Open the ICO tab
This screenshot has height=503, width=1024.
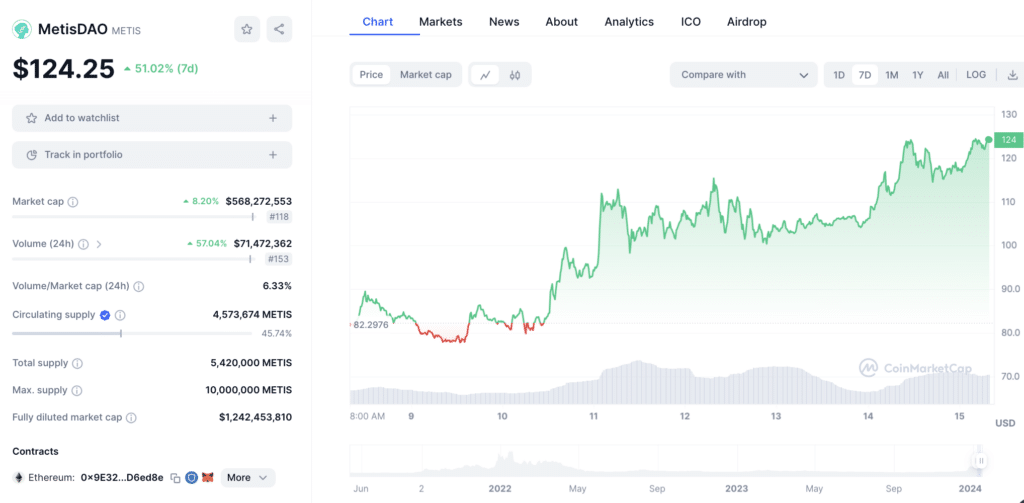[691, 22]
